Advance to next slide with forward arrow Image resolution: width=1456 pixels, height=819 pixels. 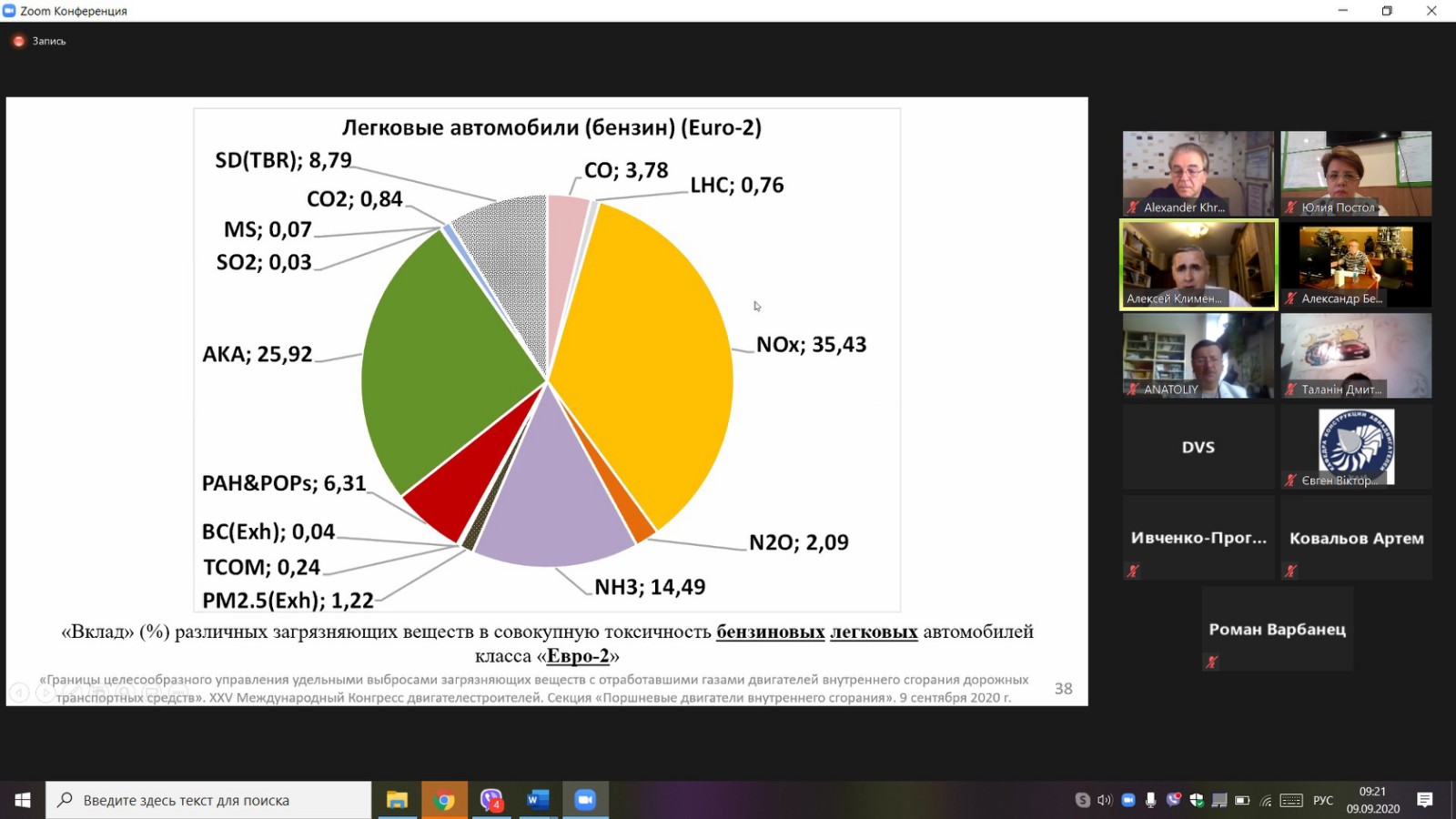(x=45, y=693)
